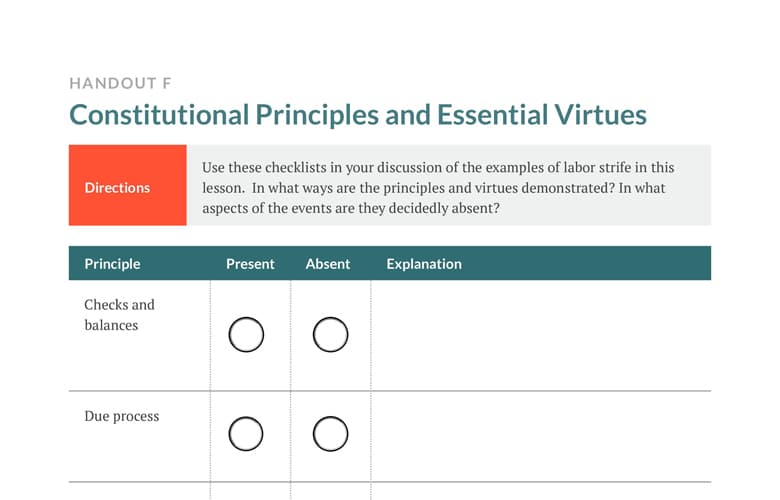Select the 'Due process' row label
Image resolution: width=780 pixels, height=500 pixels.
(x=122, y=416)
